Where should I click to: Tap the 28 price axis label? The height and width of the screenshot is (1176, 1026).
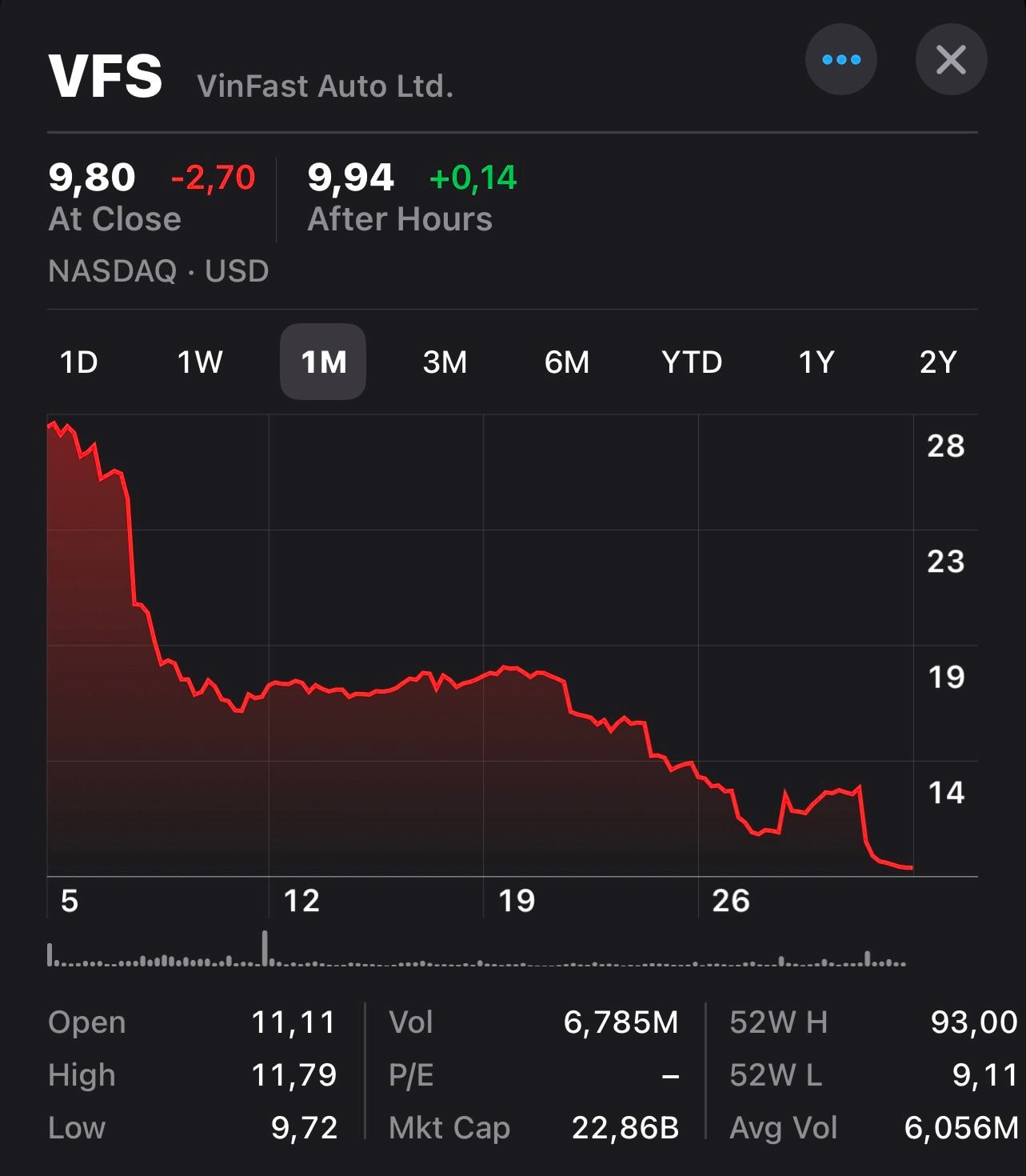pos(946,446)
